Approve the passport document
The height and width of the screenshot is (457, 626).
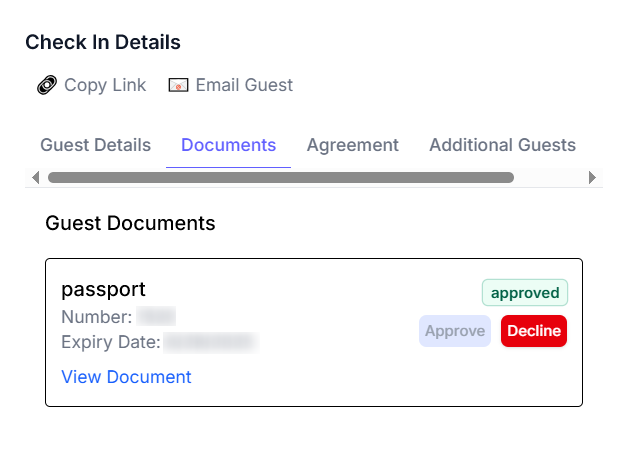[455, 331]
